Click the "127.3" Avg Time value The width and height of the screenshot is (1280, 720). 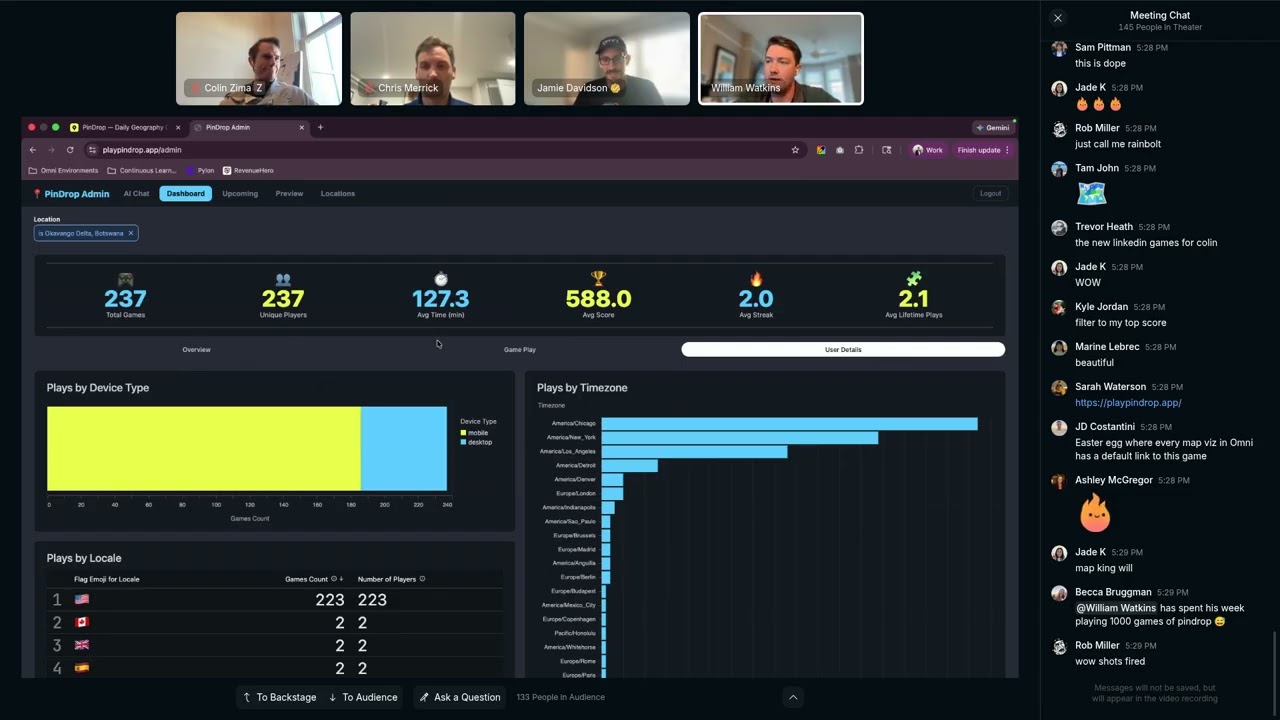[x=441, y=299]
